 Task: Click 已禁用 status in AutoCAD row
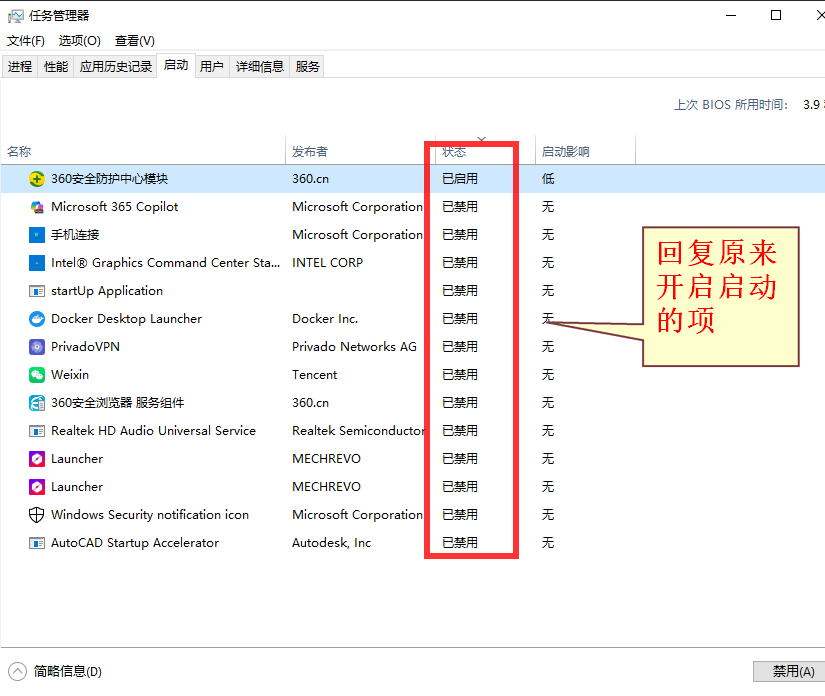pos(460,543)
